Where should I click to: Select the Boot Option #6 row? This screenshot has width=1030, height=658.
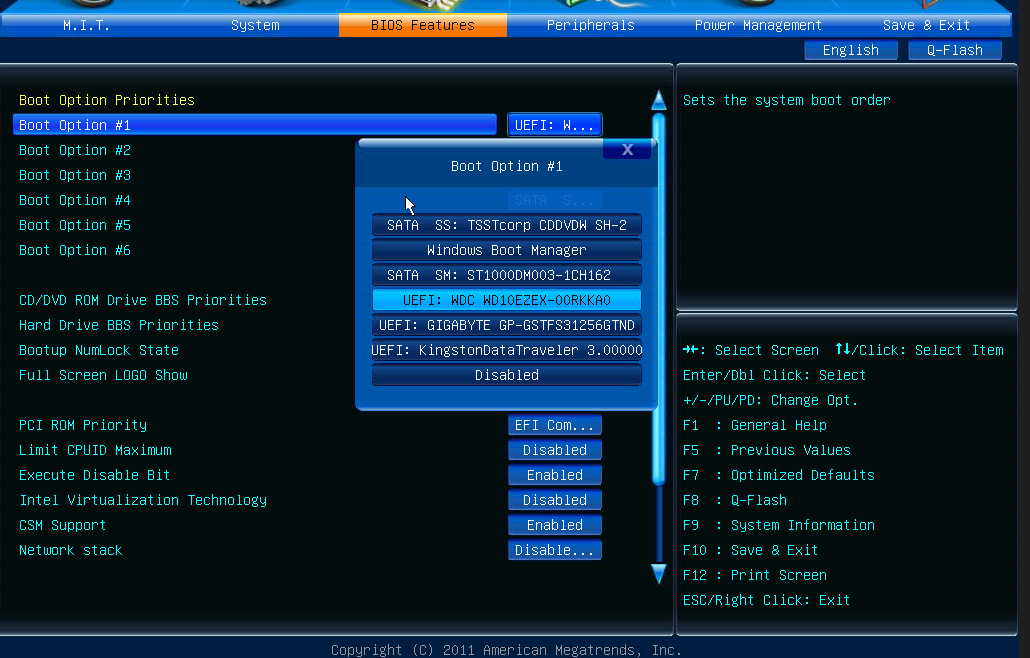pyautogui.click(x=75, y=250)
